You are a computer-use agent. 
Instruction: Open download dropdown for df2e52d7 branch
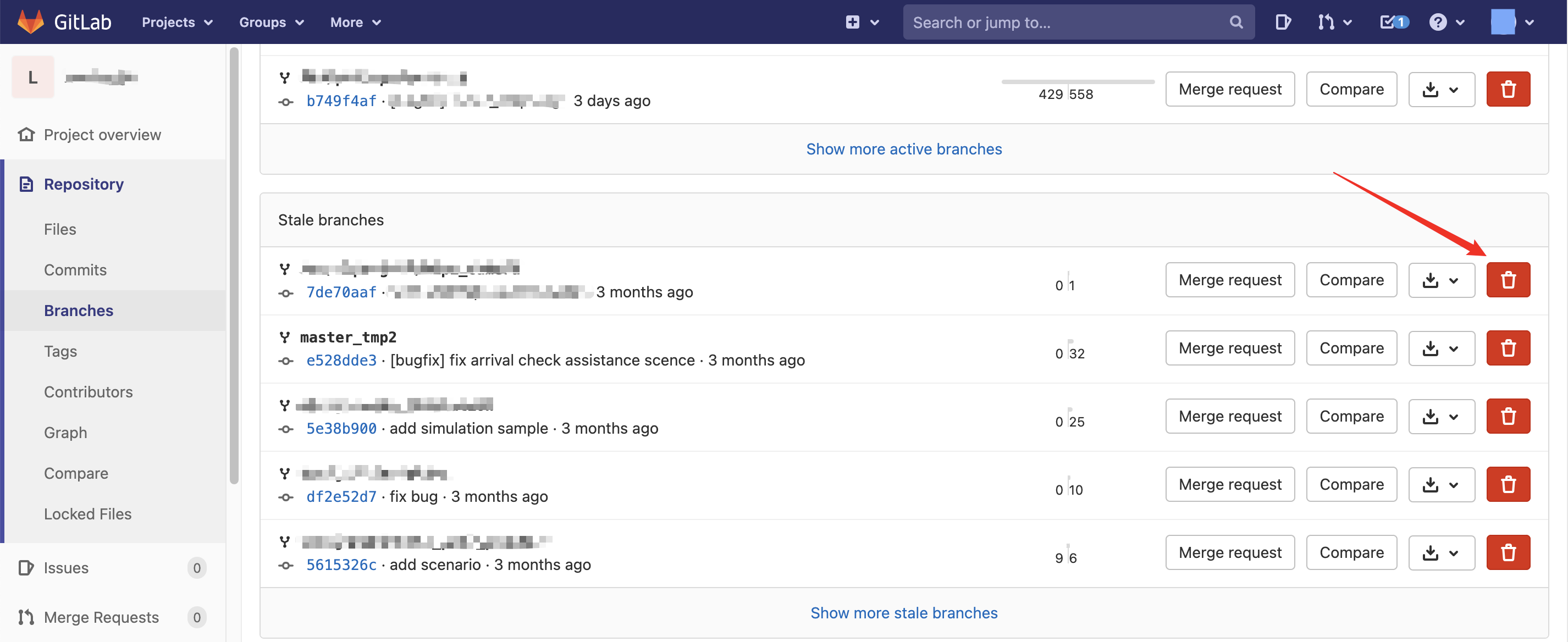point(1442,484)
